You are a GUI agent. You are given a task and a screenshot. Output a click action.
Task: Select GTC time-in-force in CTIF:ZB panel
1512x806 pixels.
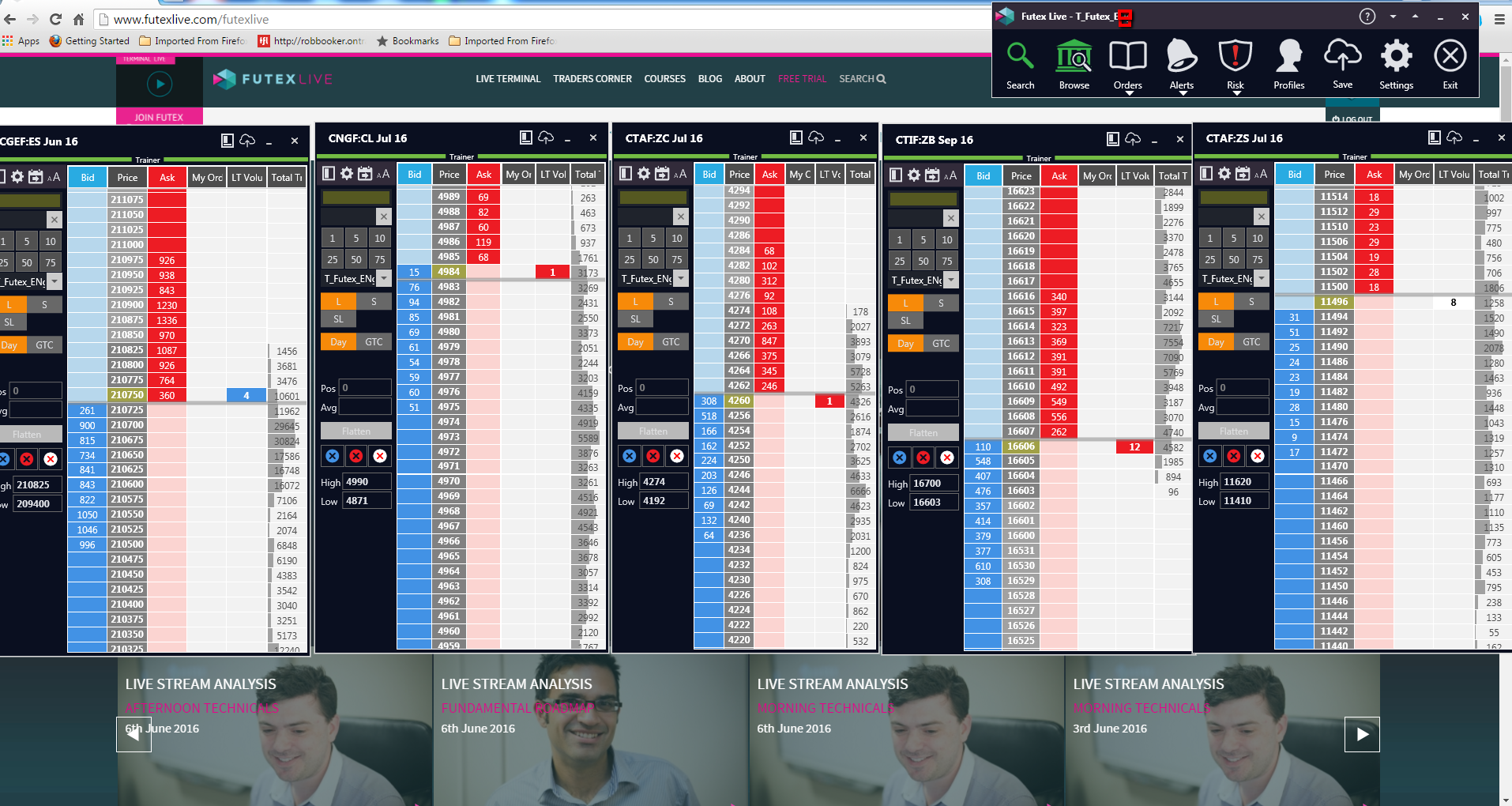pos(941,344)
